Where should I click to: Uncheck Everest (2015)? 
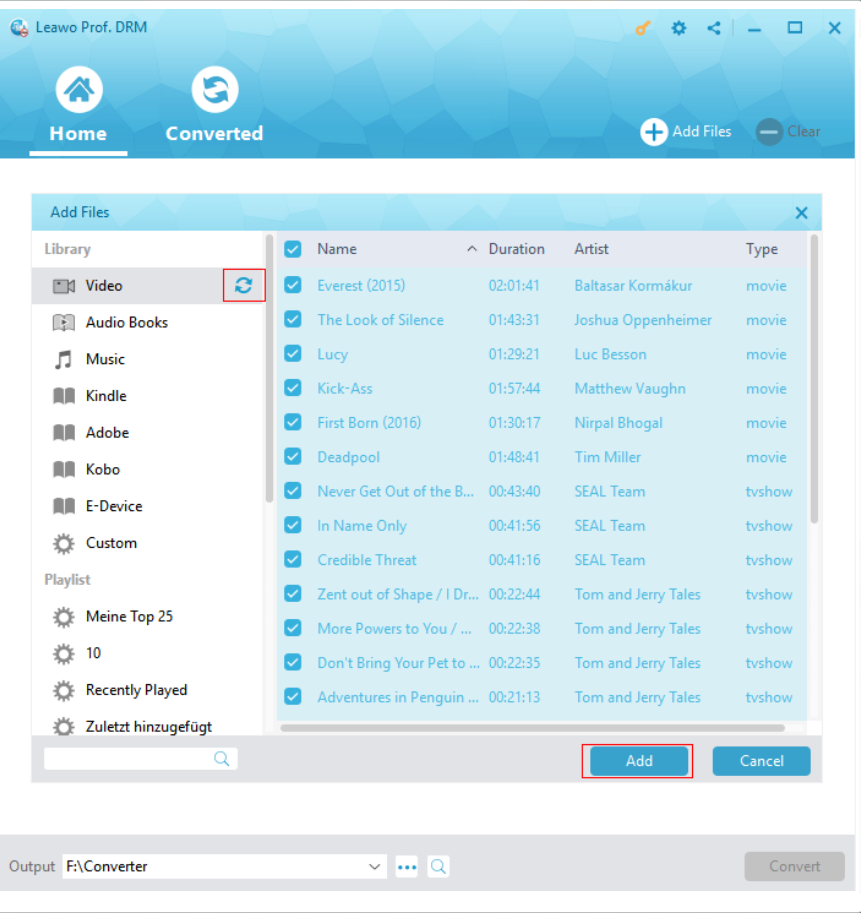point(293,285)
